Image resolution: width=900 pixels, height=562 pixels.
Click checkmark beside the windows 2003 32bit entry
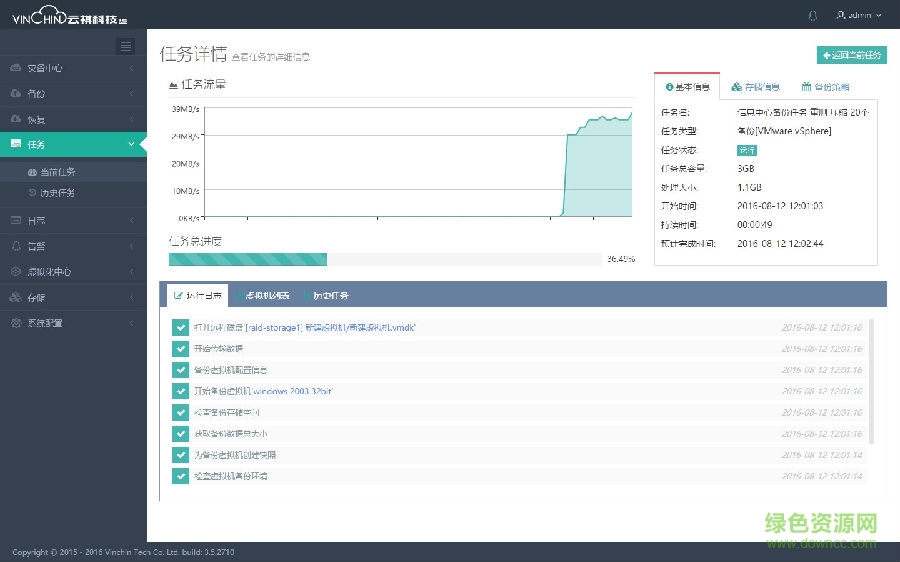tap(180, 391)
